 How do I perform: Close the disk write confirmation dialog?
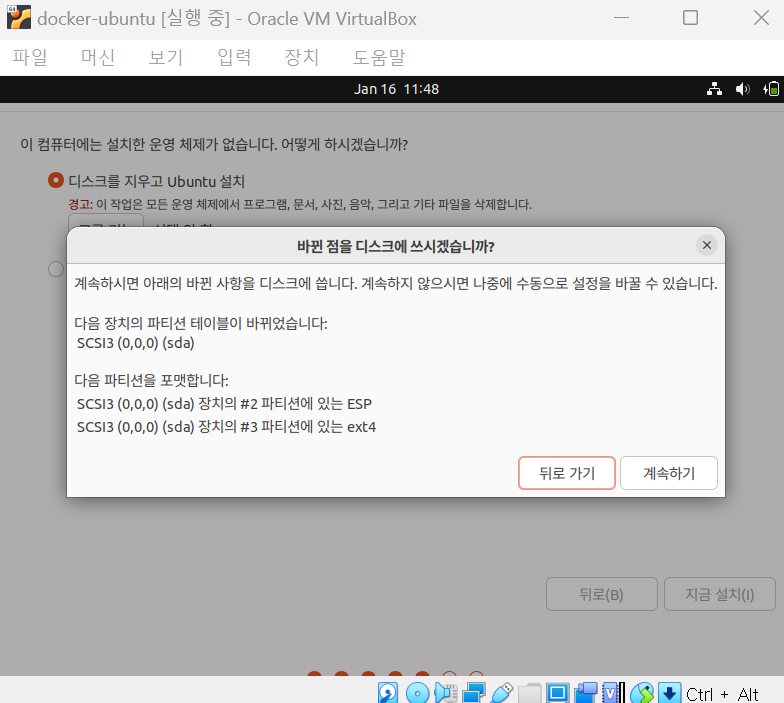click(x=706, y=245)
